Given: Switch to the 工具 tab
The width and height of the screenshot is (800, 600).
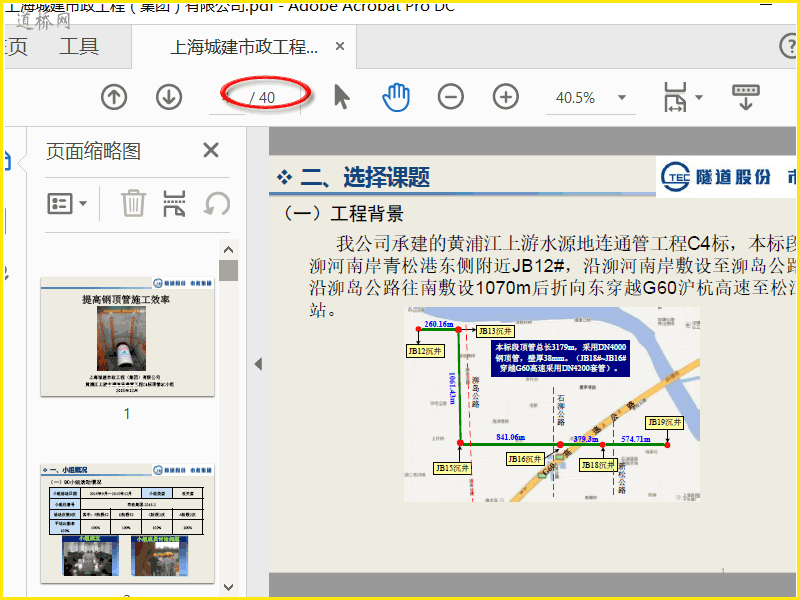Looking at the screenshot, I should point(79,46).
